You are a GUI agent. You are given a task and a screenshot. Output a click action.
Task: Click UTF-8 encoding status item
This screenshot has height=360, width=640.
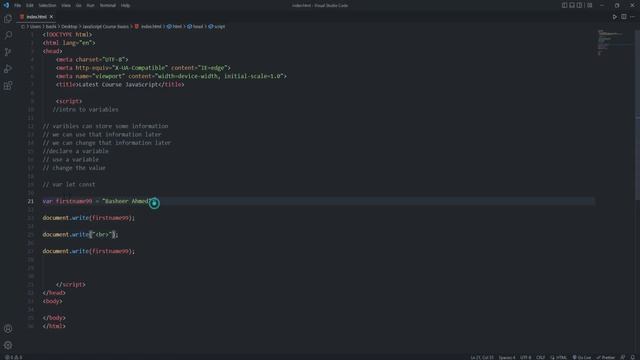coord(526,357)
